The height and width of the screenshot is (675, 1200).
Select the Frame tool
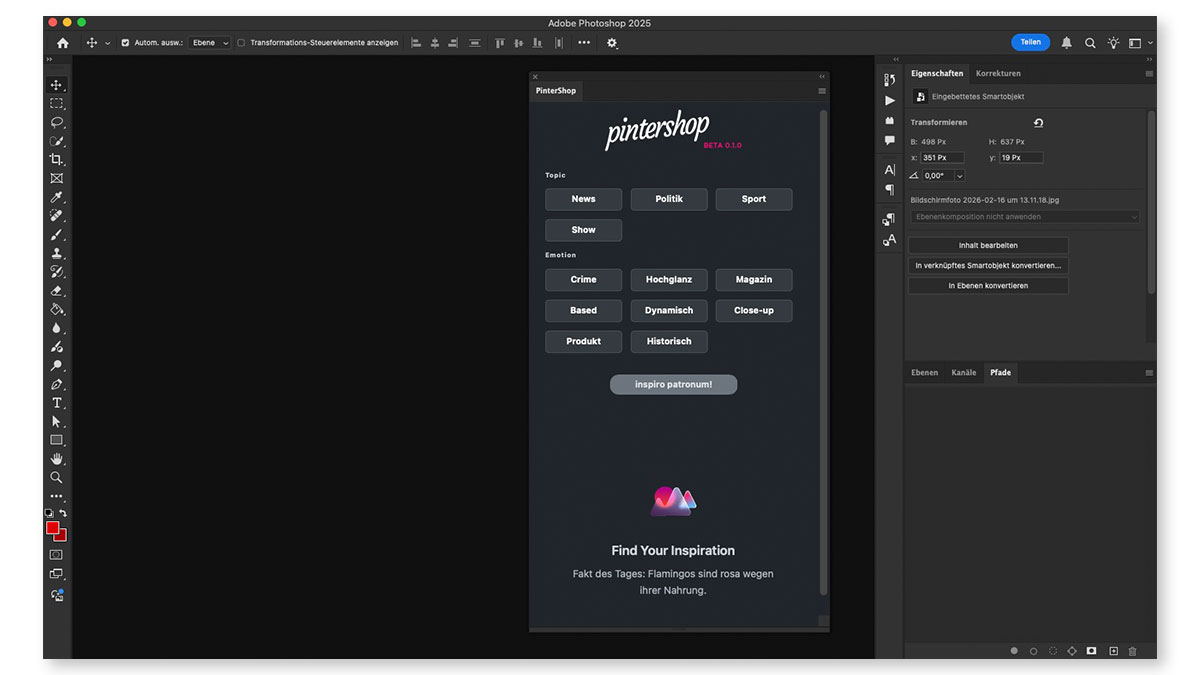(57, 178)
